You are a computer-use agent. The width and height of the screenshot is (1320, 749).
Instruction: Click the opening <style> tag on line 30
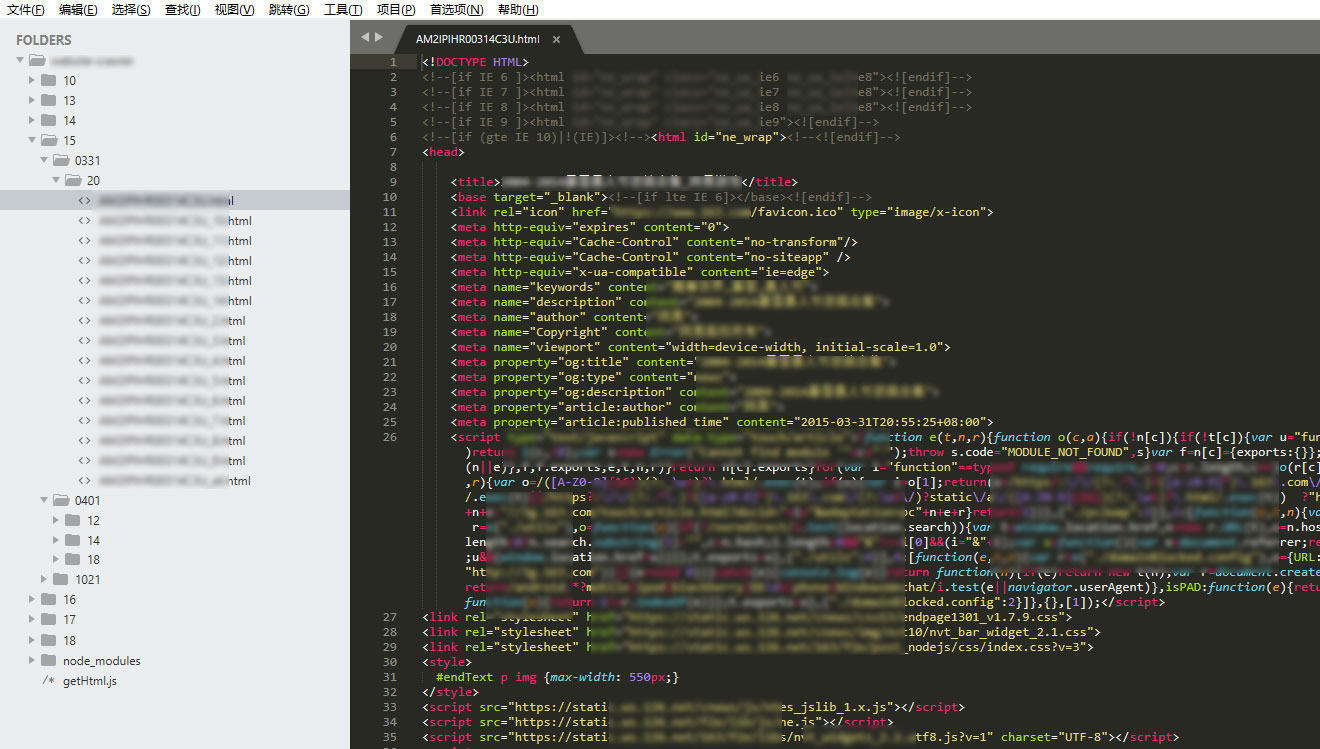tap(447, 662)
